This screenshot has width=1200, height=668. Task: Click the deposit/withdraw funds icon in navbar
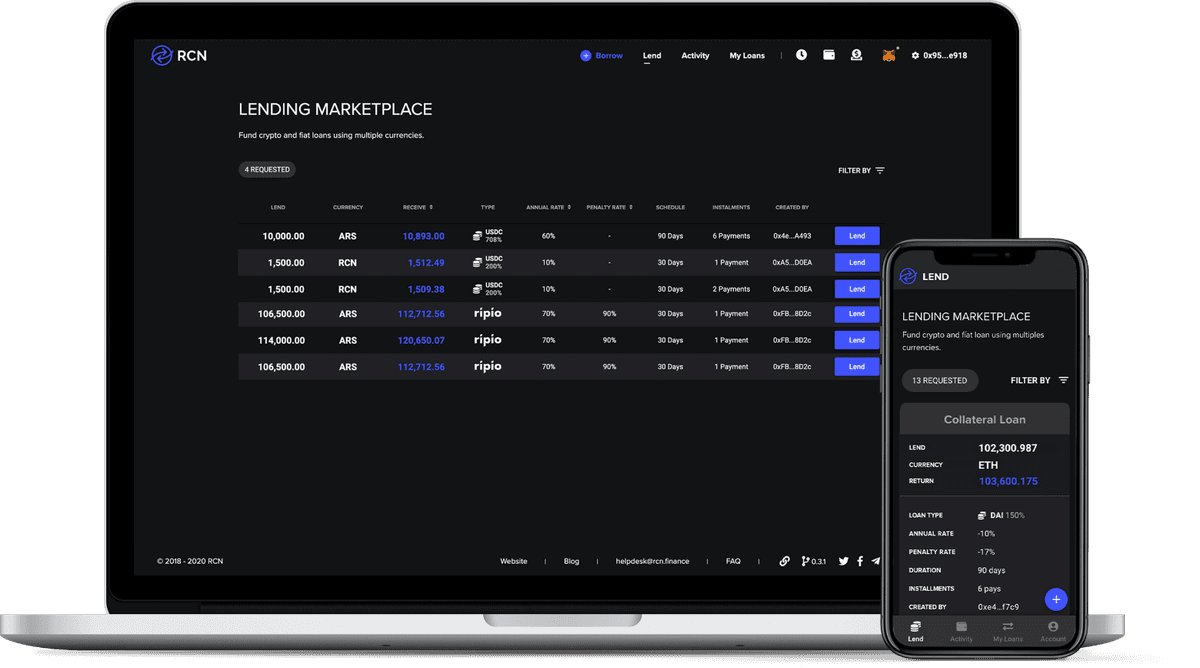[x=857, y=55]
